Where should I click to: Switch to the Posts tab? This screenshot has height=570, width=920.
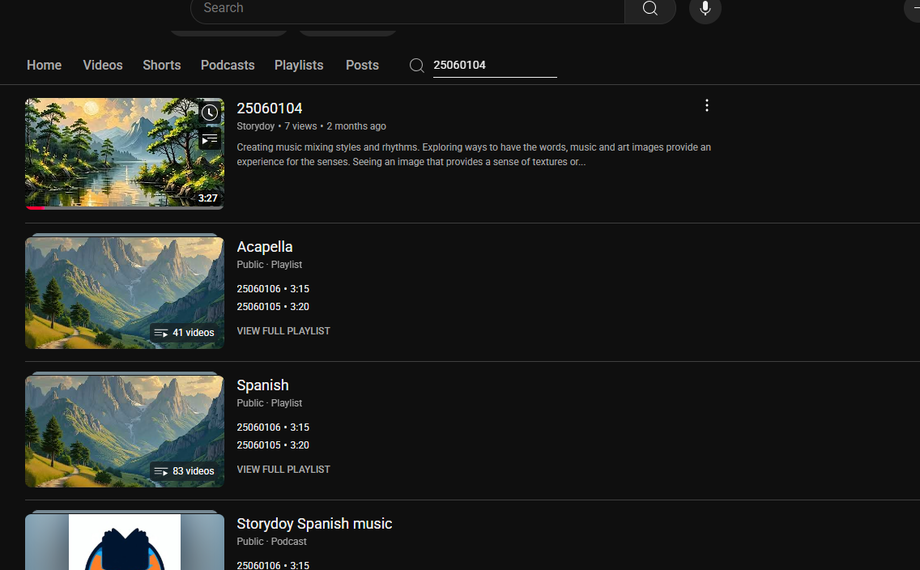[362, 65]
